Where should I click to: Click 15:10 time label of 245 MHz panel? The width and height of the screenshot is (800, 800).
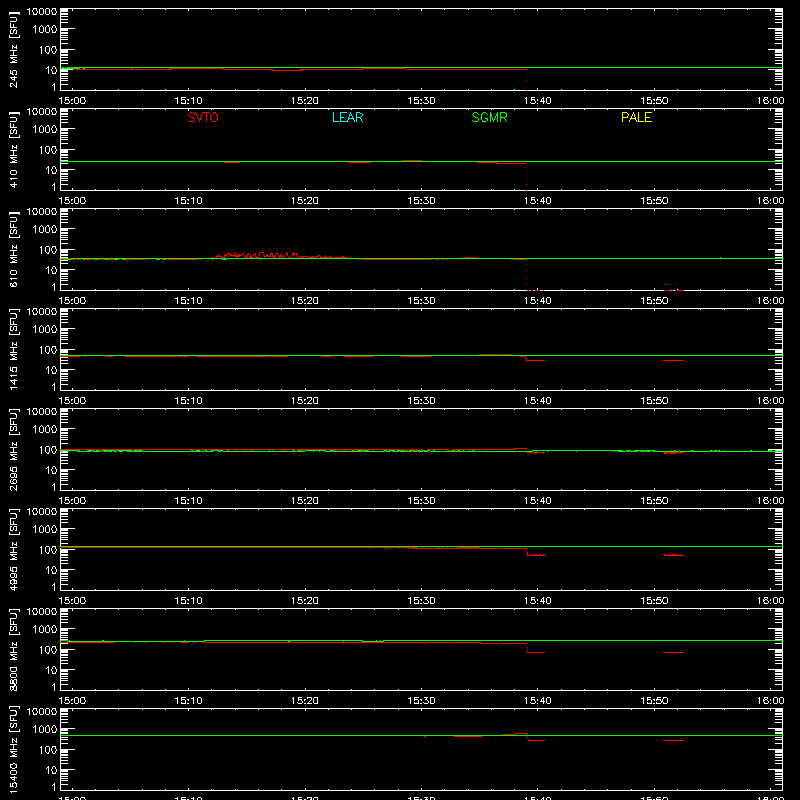click(x=189, y=101)
